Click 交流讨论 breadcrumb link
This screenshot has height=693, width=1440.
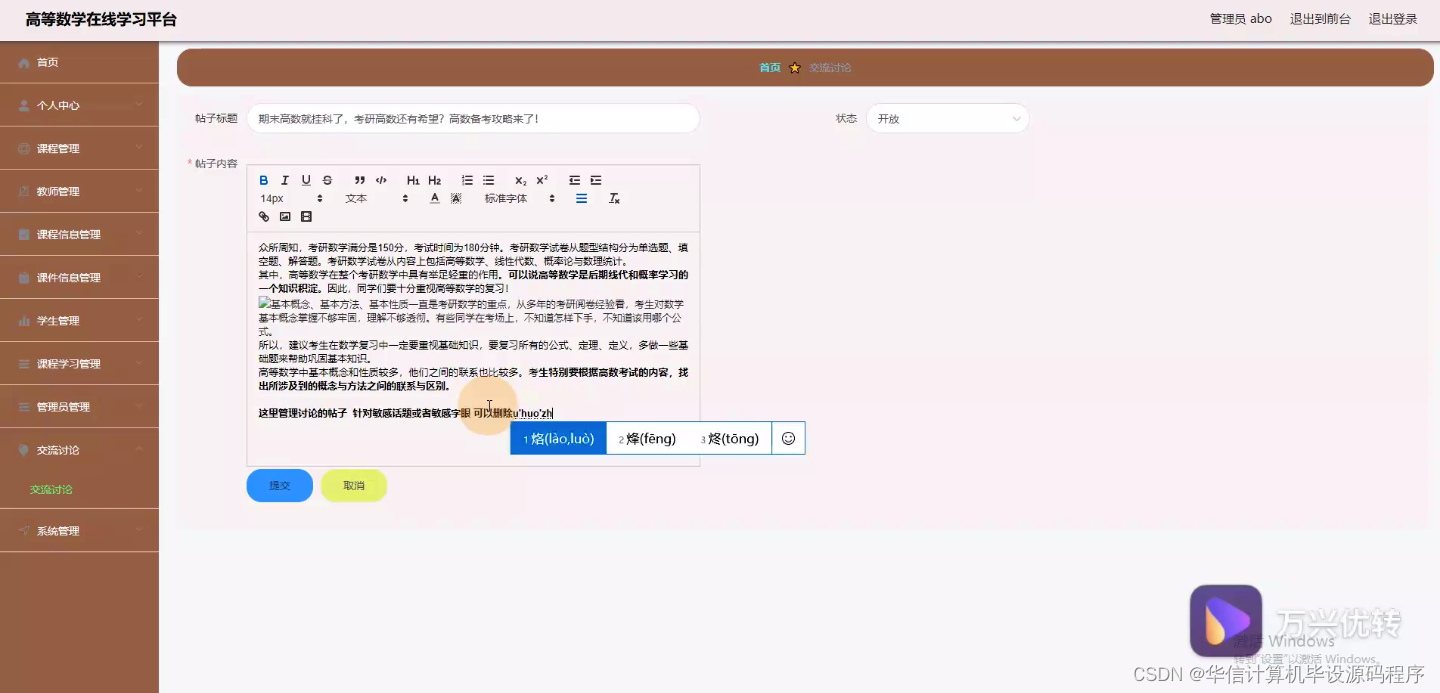[x=830, y=67]
